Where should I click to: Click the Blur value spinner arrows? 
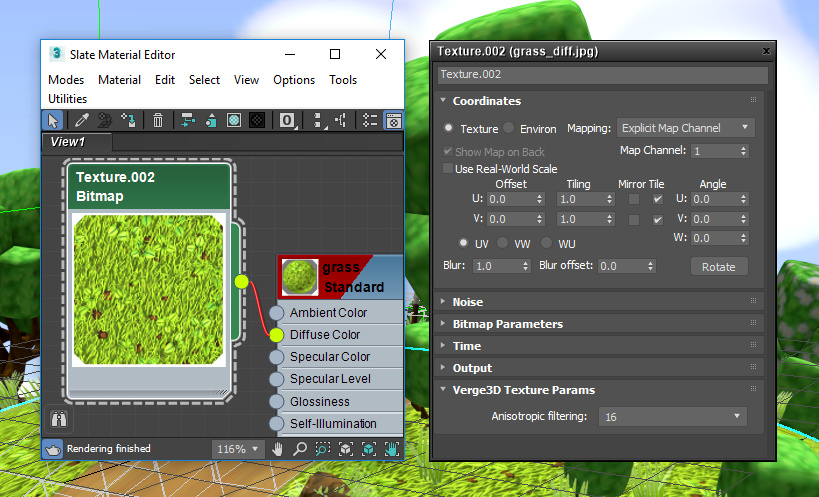click(525, 266)
